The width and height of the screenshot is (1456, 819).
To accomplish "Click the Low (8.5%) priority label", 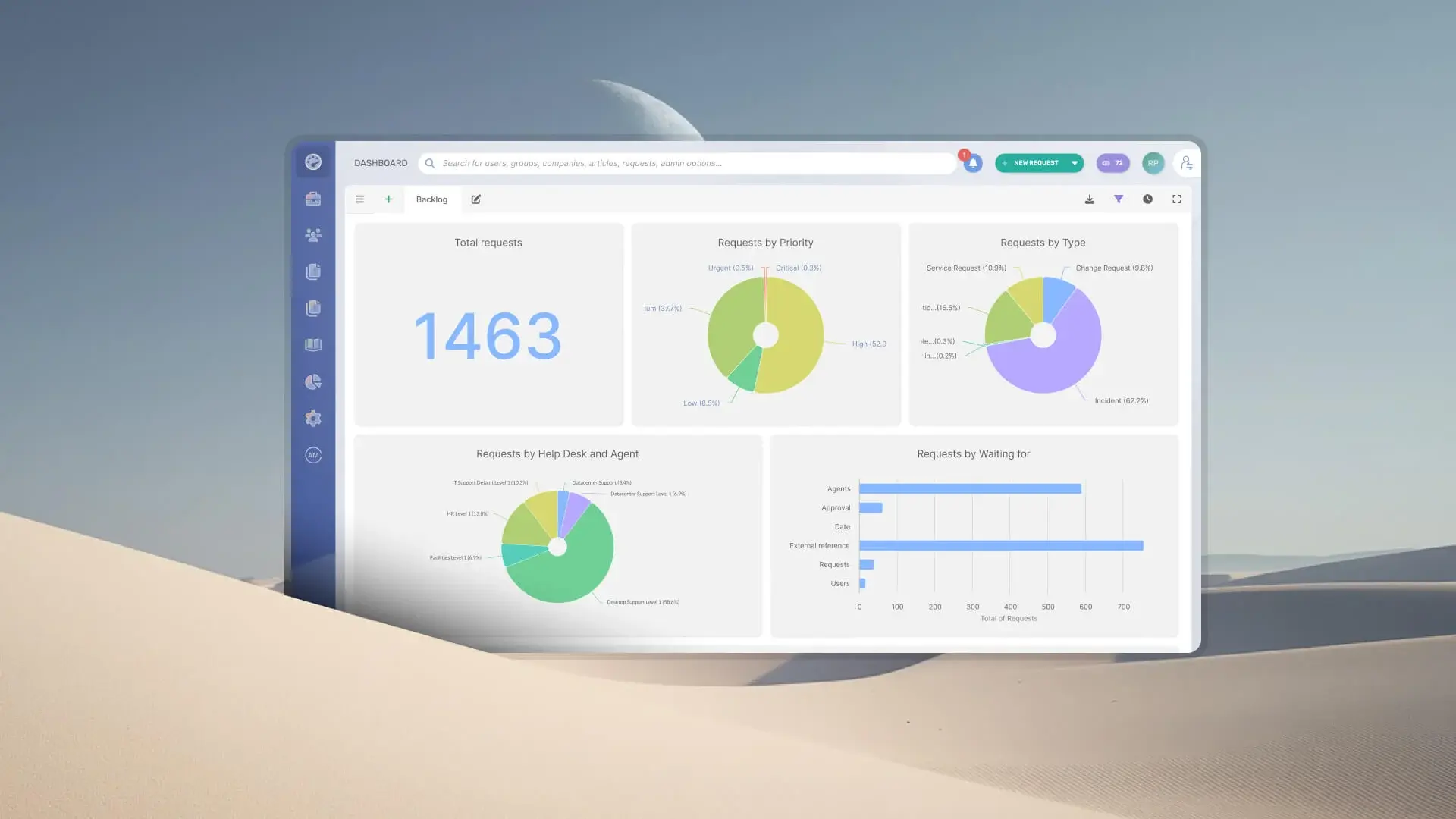I will [701, 403].
